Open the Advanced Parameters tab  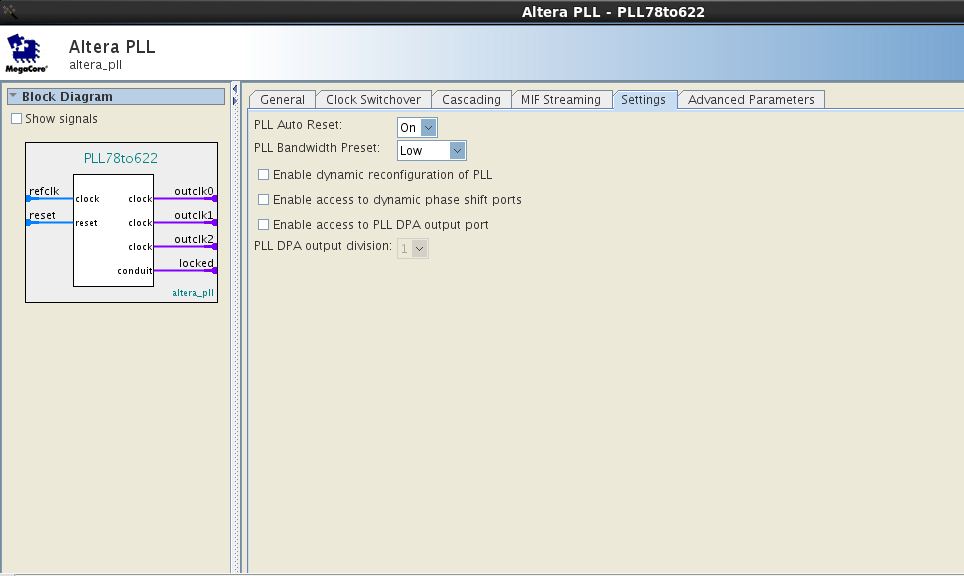pos(751,100)
